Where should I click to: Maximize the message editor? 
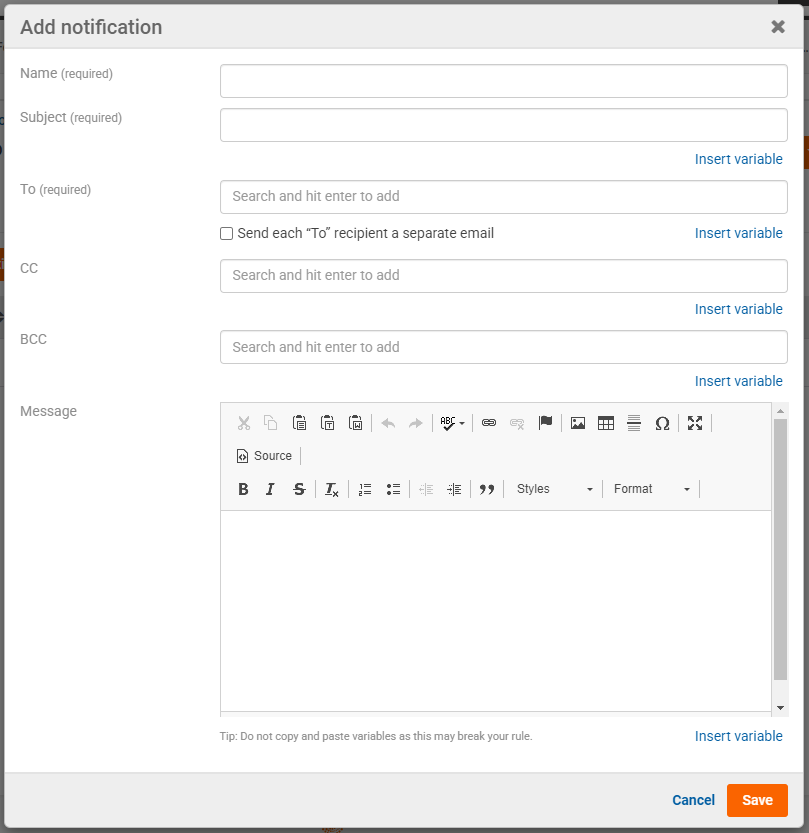pyautogui.click(x=695, y=423)
